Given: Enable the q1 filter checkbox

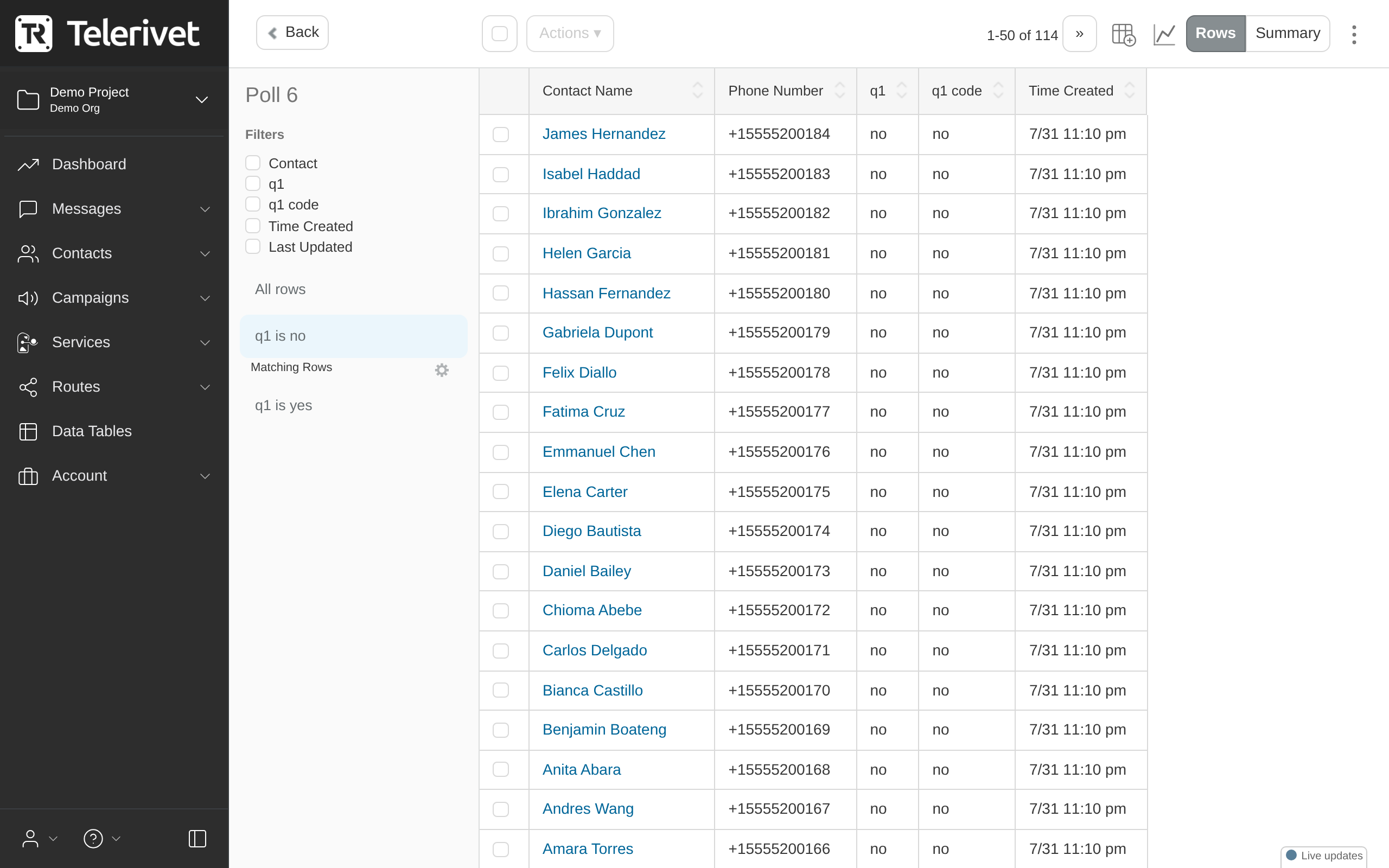Looking at the screenshot, I should [252, 184].
